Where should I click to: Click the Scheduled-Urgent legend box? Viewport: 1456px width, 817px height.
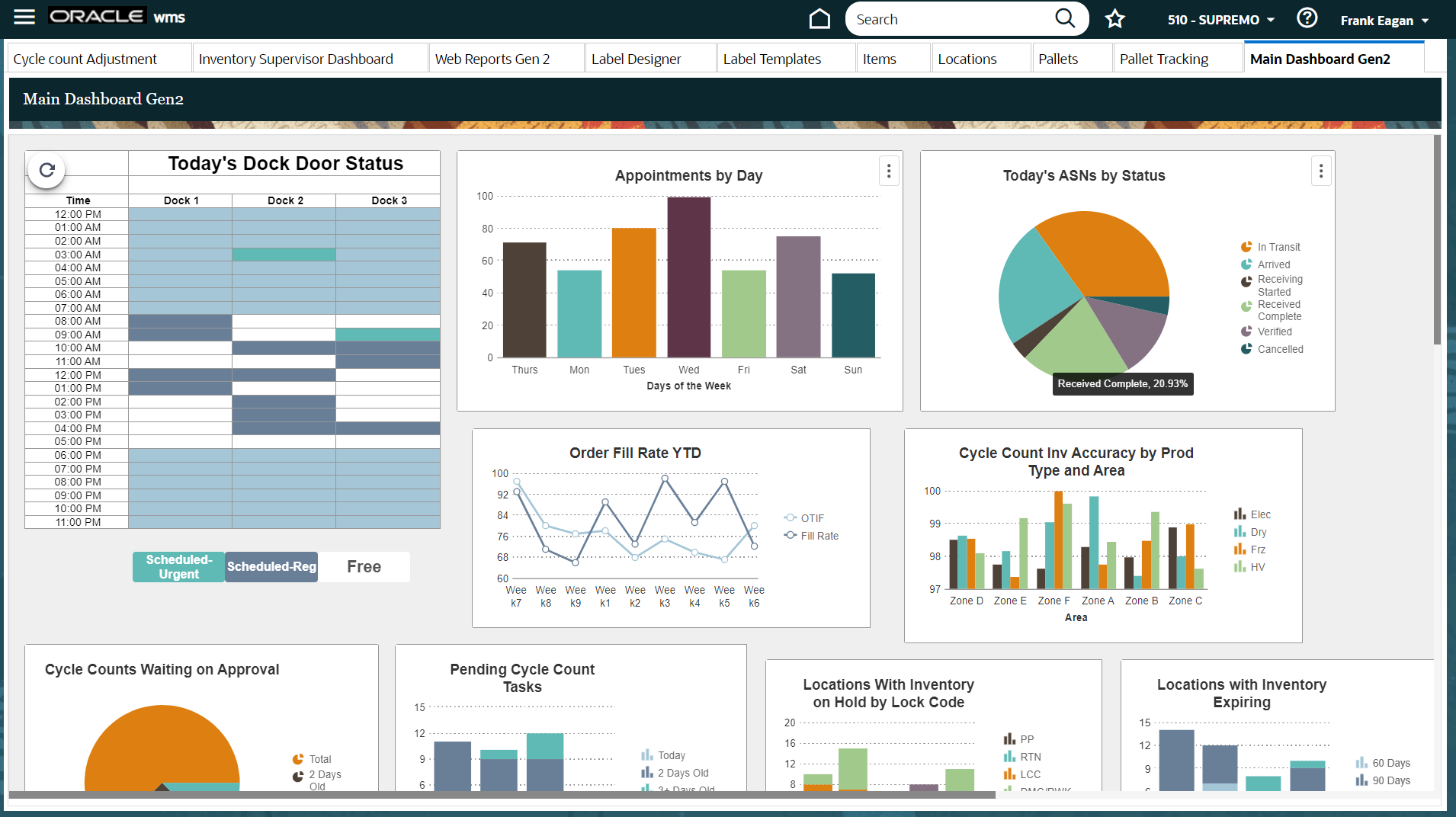(178, 567)
